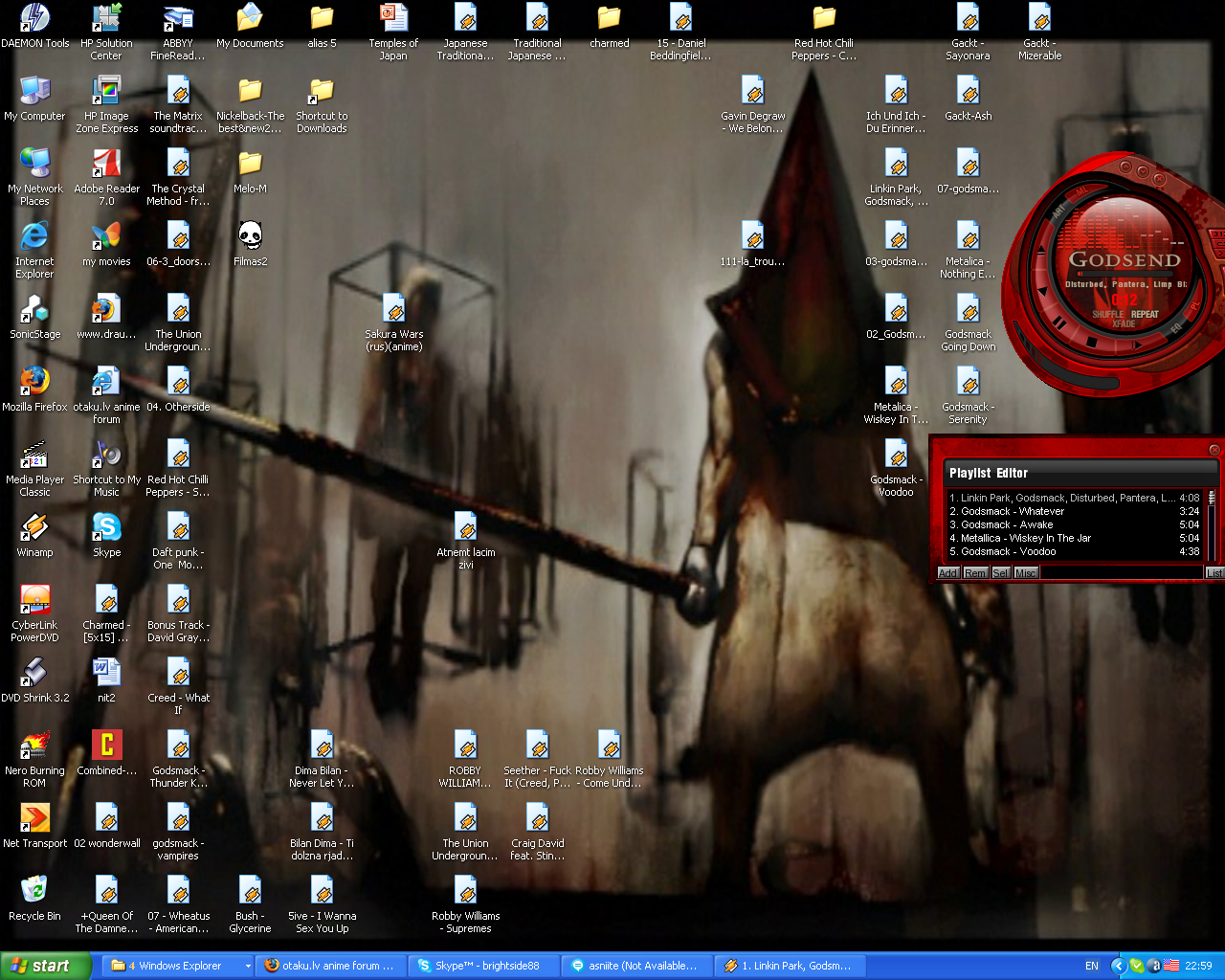The height and width of the screenshot is (980, 1225).
Task: Click the Winamp minimize down-arrow button
Action: (x=1143, y=171)
